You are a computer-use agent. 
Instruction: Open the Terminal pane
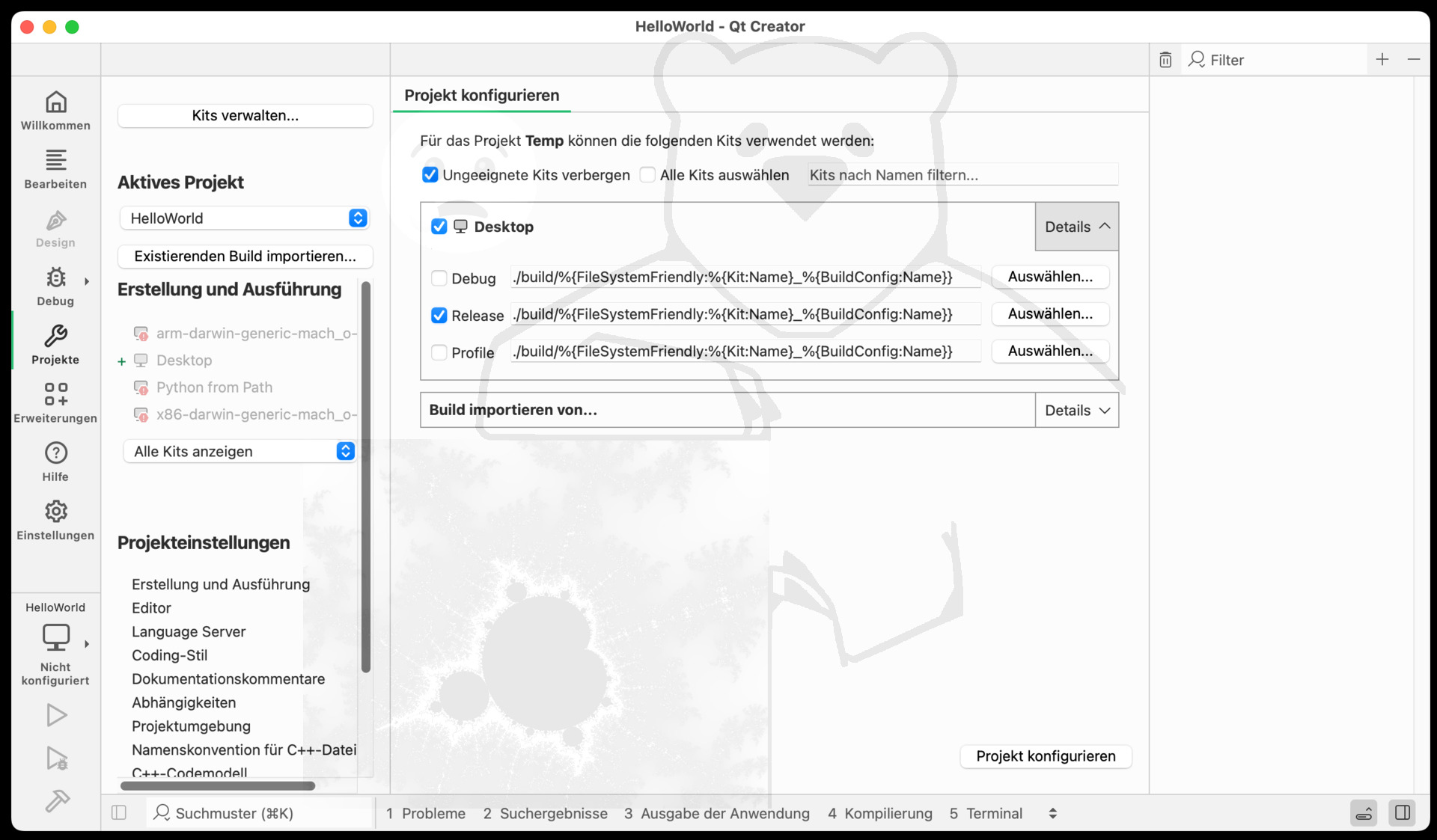pos(986,813)
